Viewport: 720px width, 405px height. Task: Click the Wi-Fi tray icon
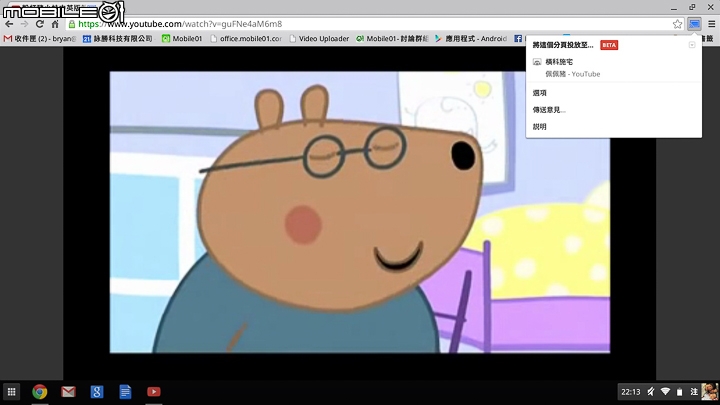(x=665, y=392)
